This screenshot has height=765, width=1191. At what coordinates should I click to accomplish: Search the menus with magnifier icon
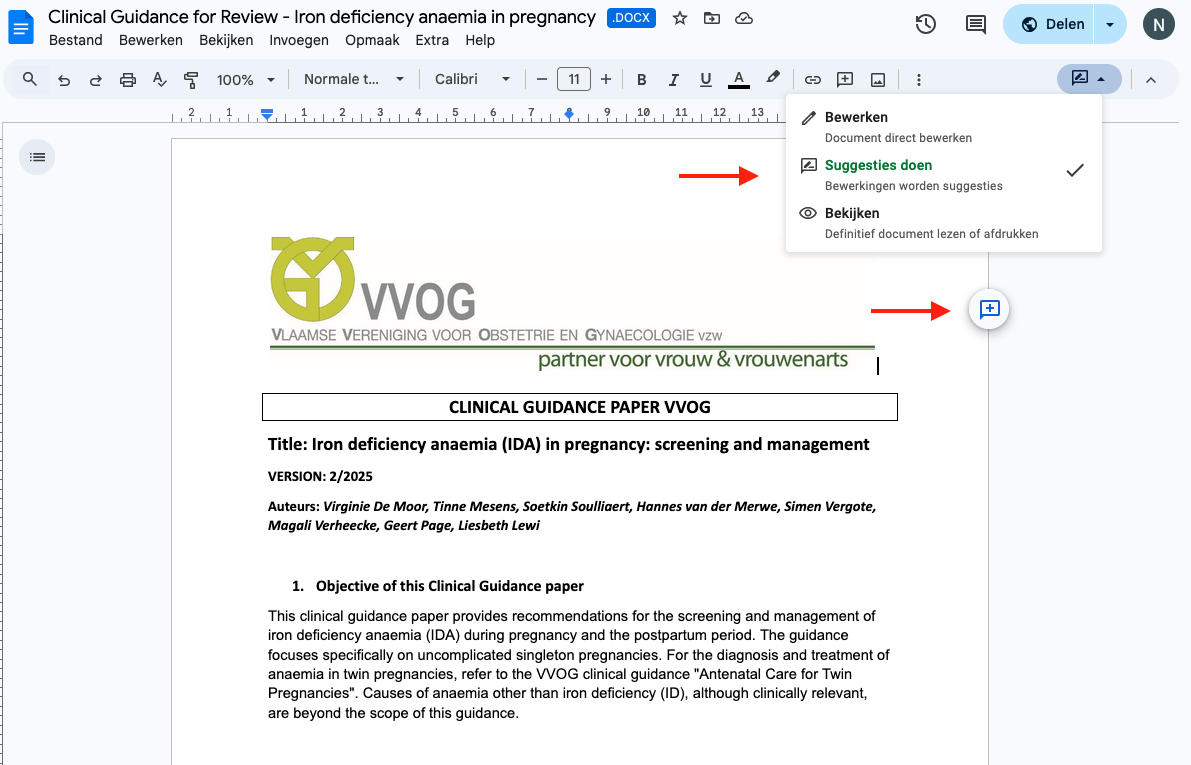coord(30,79)
